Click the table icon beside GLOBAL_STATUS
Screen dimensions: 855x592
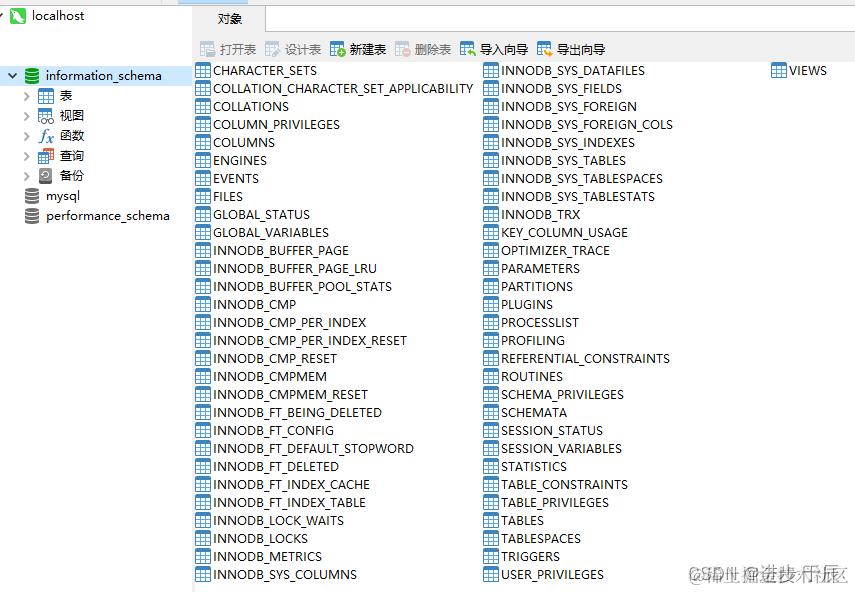coord(203,214)
